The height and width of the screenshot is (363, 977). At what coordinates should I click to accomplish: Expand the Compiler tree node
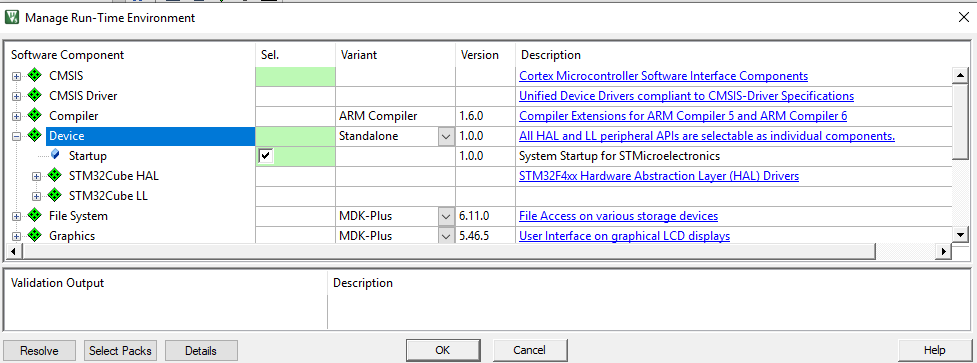click(16, 116)
